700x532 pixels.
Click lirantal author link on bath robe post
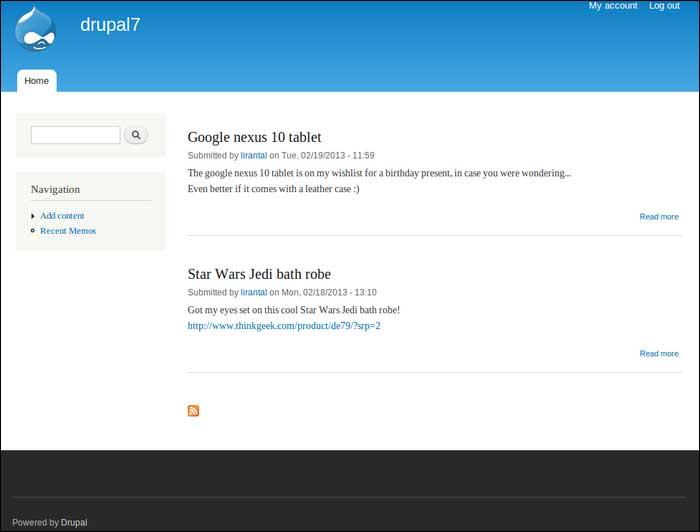tap(253, 293)
